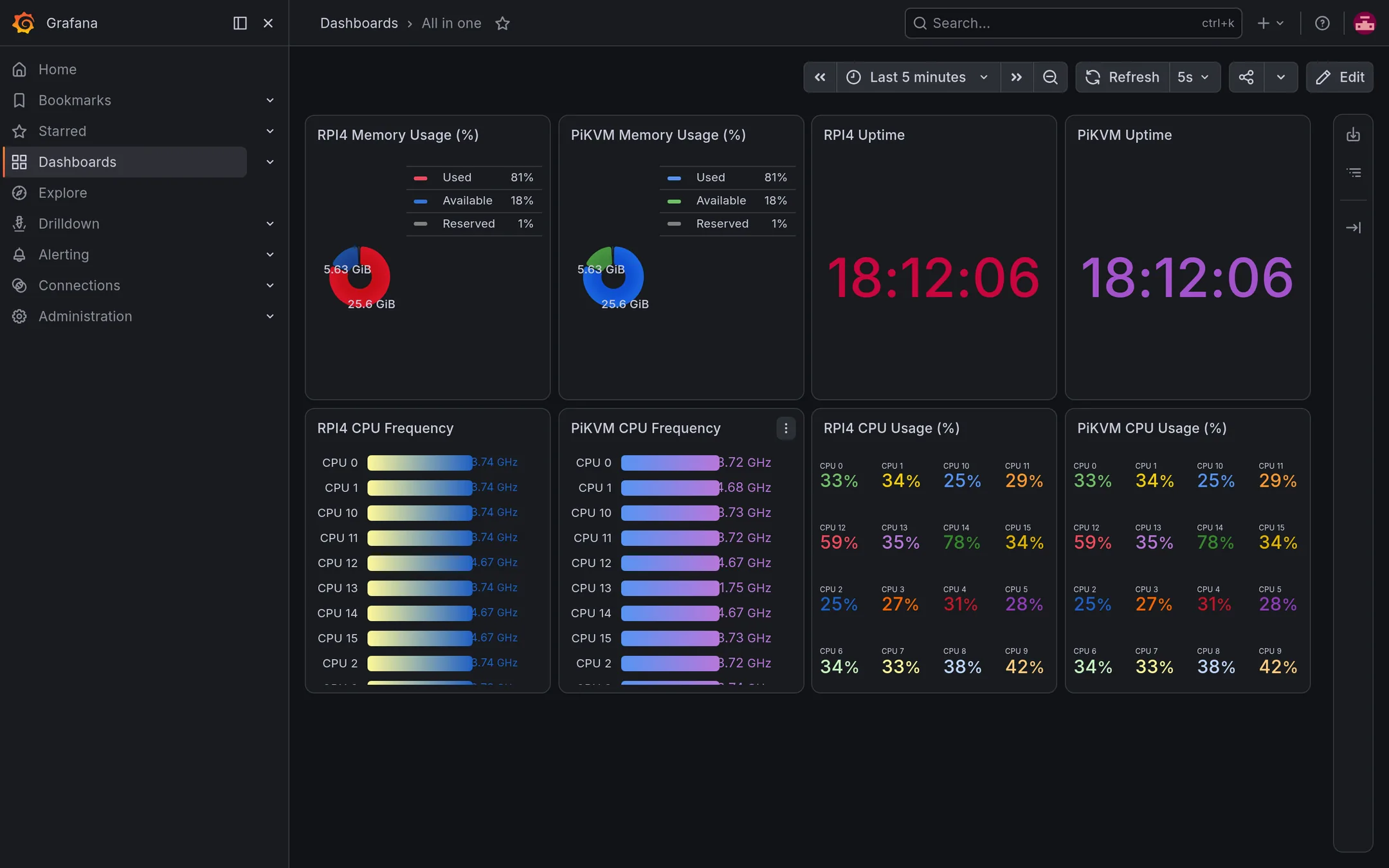Zoom out the time range
The image size is (1389, 868).
(x=1050, y=77)
